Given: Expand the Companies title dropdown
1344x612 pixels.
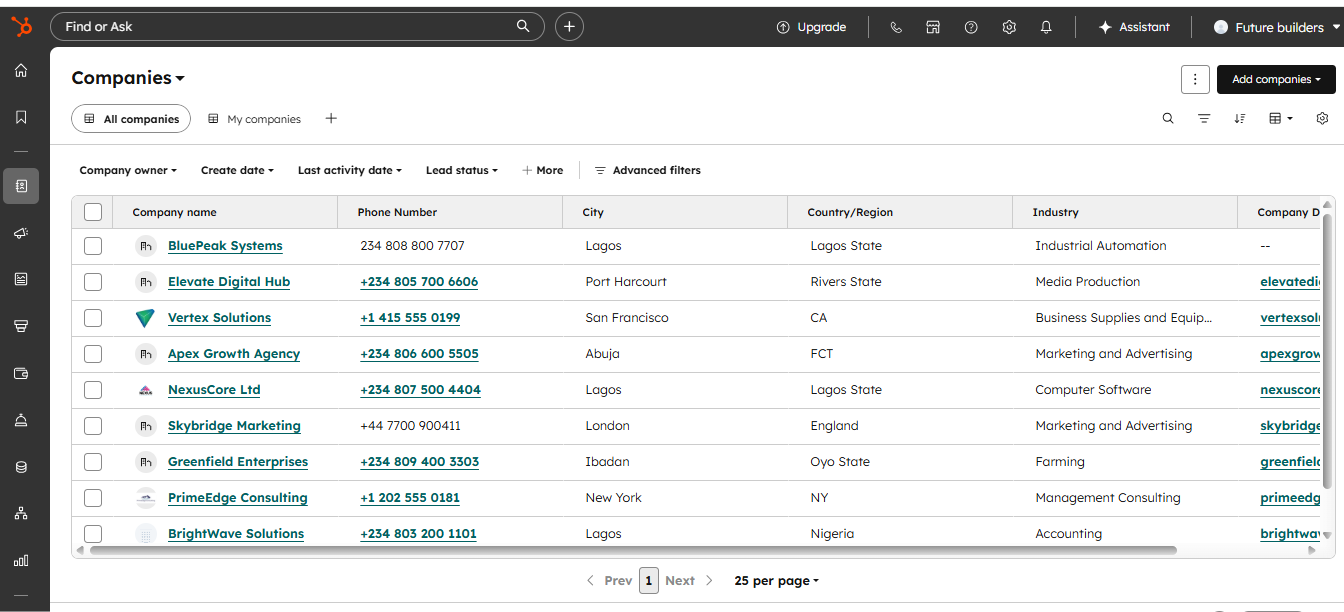Looking at the screenshot, I should 128,78.
